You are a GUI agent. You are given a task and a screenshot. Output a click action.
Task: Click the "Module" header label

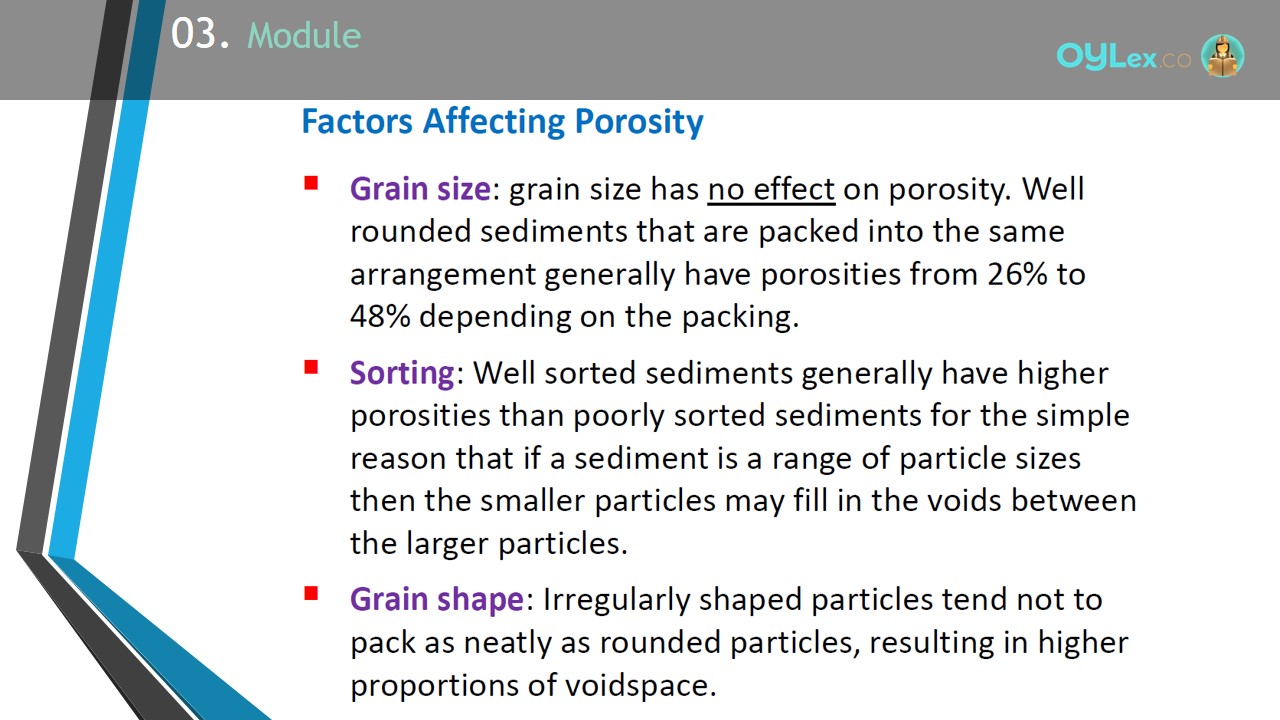(x=304, y=36)
